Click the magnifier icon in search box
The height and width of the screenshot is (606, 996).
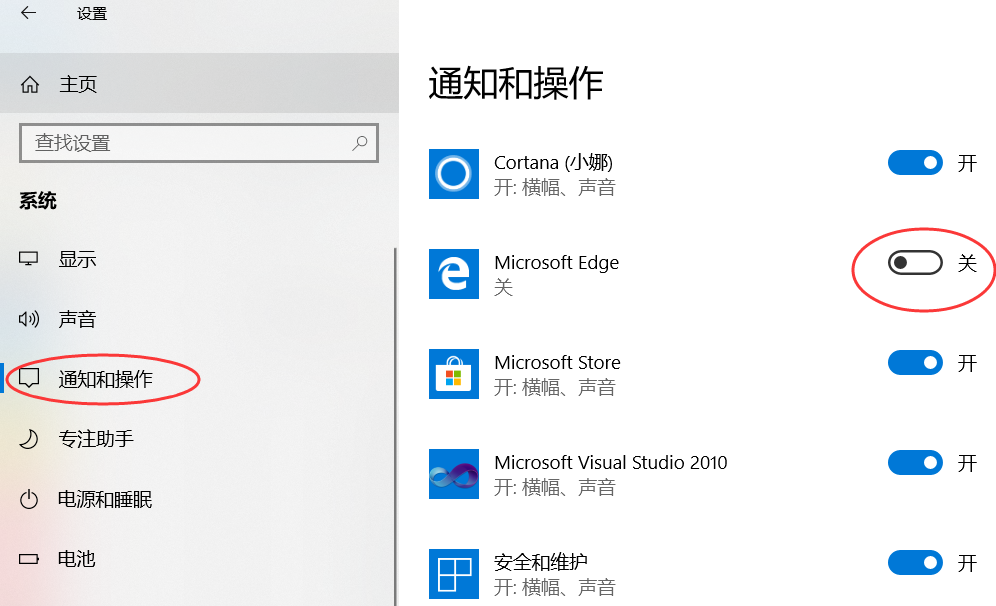[x=360, y=143]
